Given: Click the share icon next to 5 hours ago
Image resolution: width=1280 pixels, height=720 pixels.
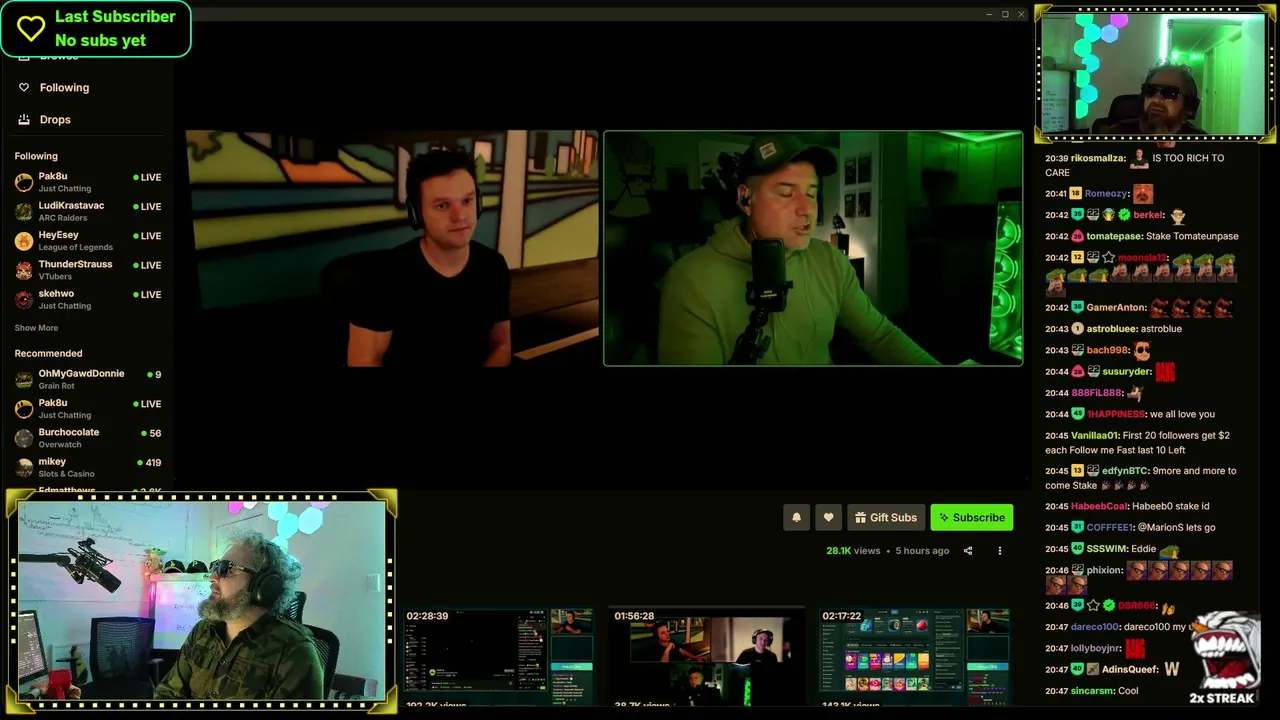Looking at the screenshot, I should coord(967,551).
